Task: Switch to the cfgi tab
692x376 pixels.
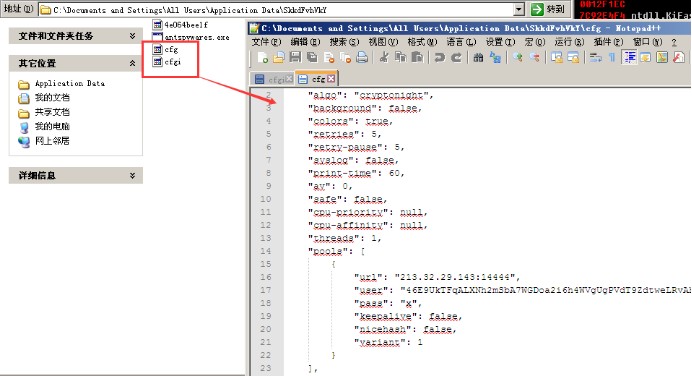Action: point(273,79)
